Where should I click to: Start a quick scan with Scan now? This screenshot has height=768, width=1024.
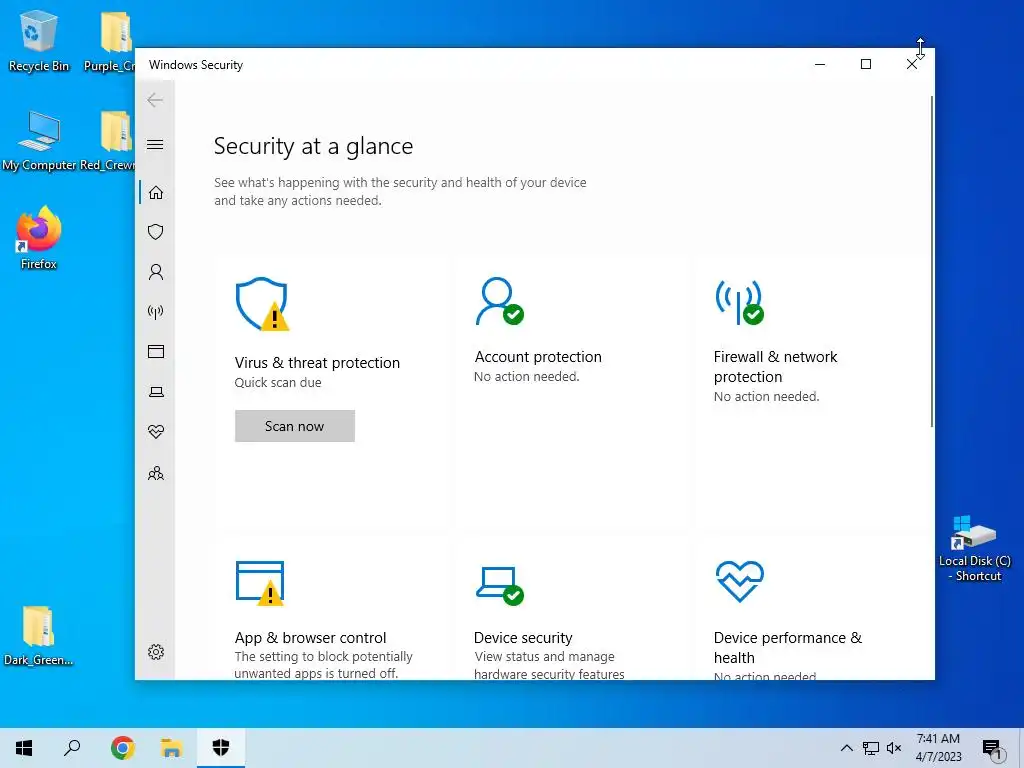(x=295, y=426)
